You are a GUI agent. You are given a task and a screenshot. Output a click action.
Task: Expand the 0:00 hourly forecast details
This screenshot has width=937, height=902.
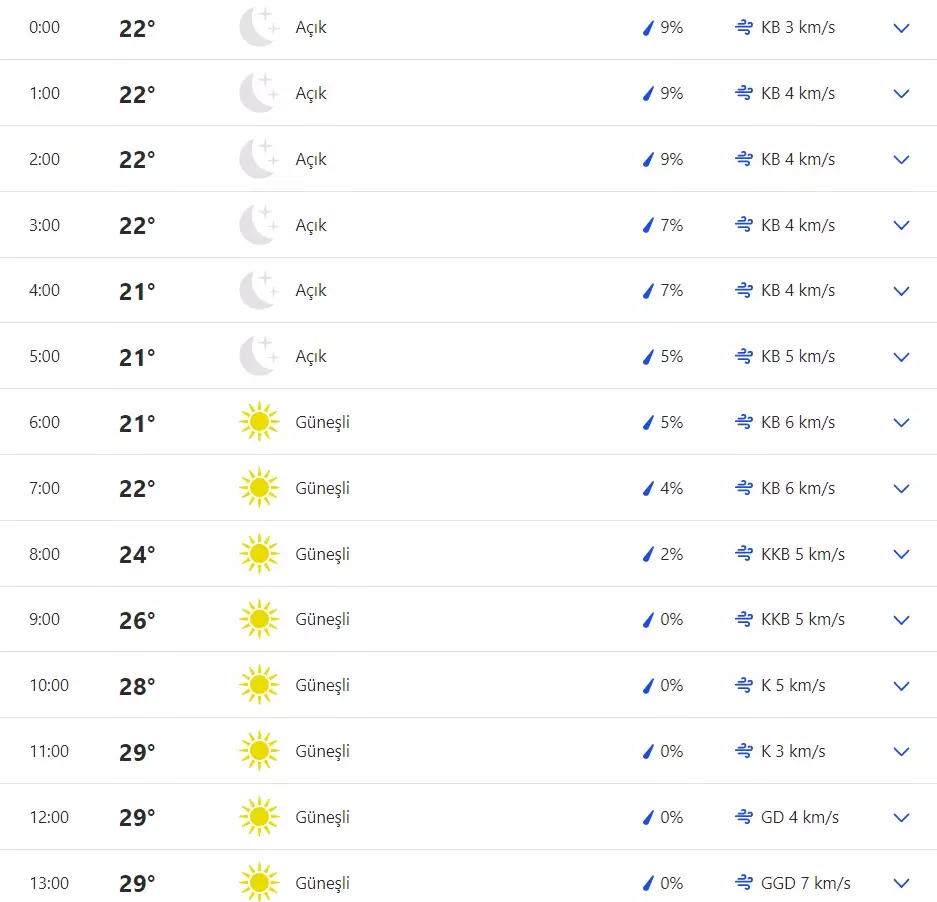[901, 28]
